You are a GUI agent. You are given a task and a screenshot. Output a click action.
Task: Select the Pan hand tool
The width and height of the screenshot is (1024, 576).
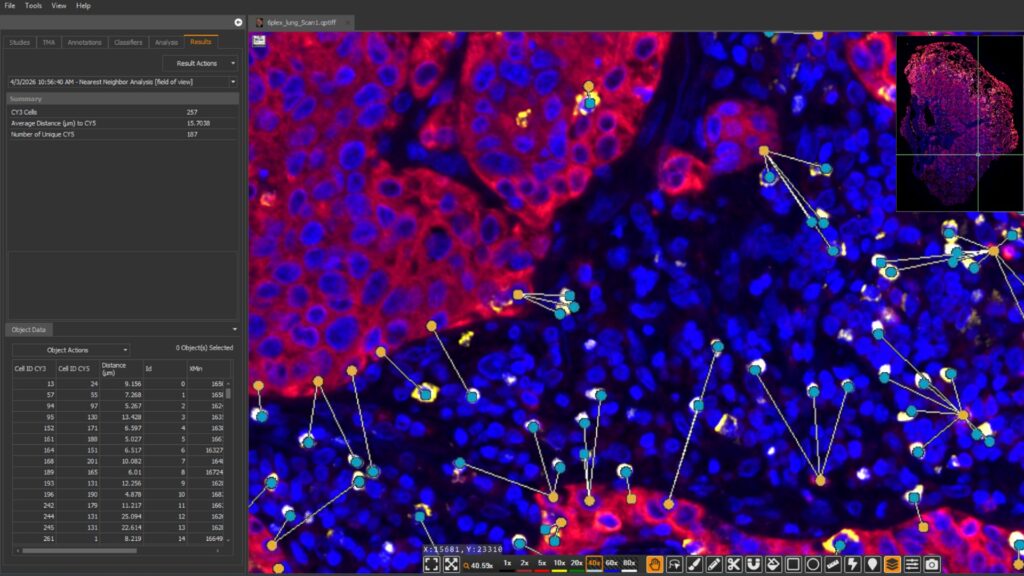click(654, 564)
